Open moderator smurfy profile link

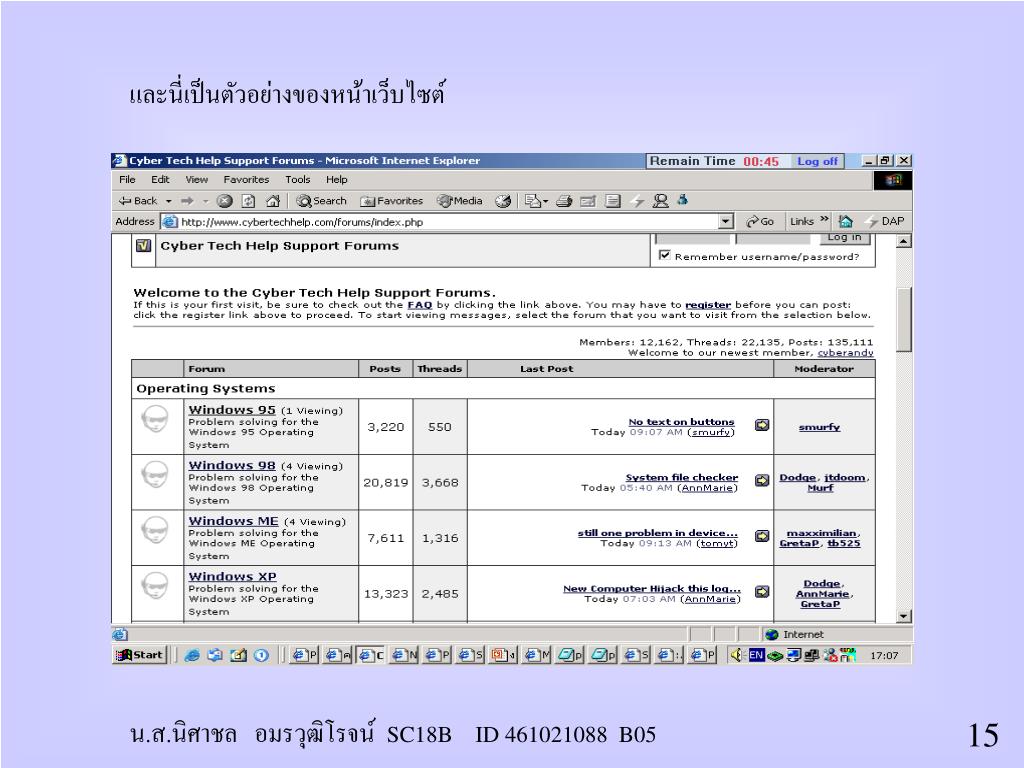[x=819, y=427]
